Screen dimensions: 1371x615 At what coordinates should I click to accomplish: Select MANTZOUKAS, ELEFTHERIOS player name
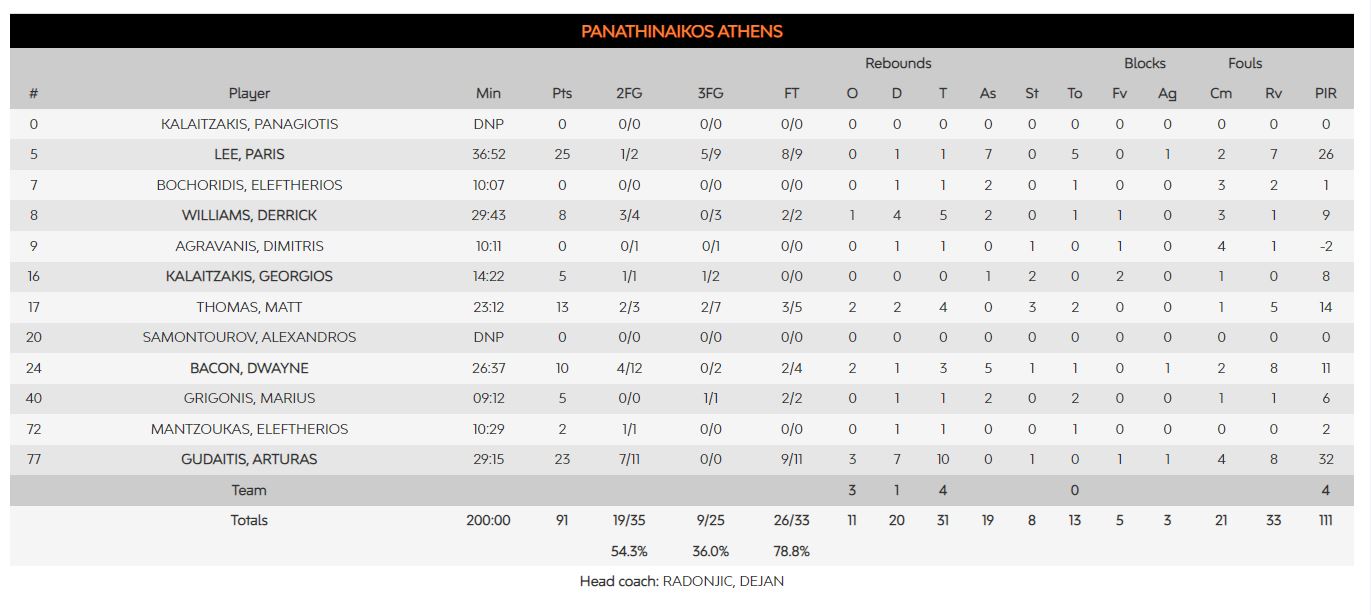click(x=249, y=429)
